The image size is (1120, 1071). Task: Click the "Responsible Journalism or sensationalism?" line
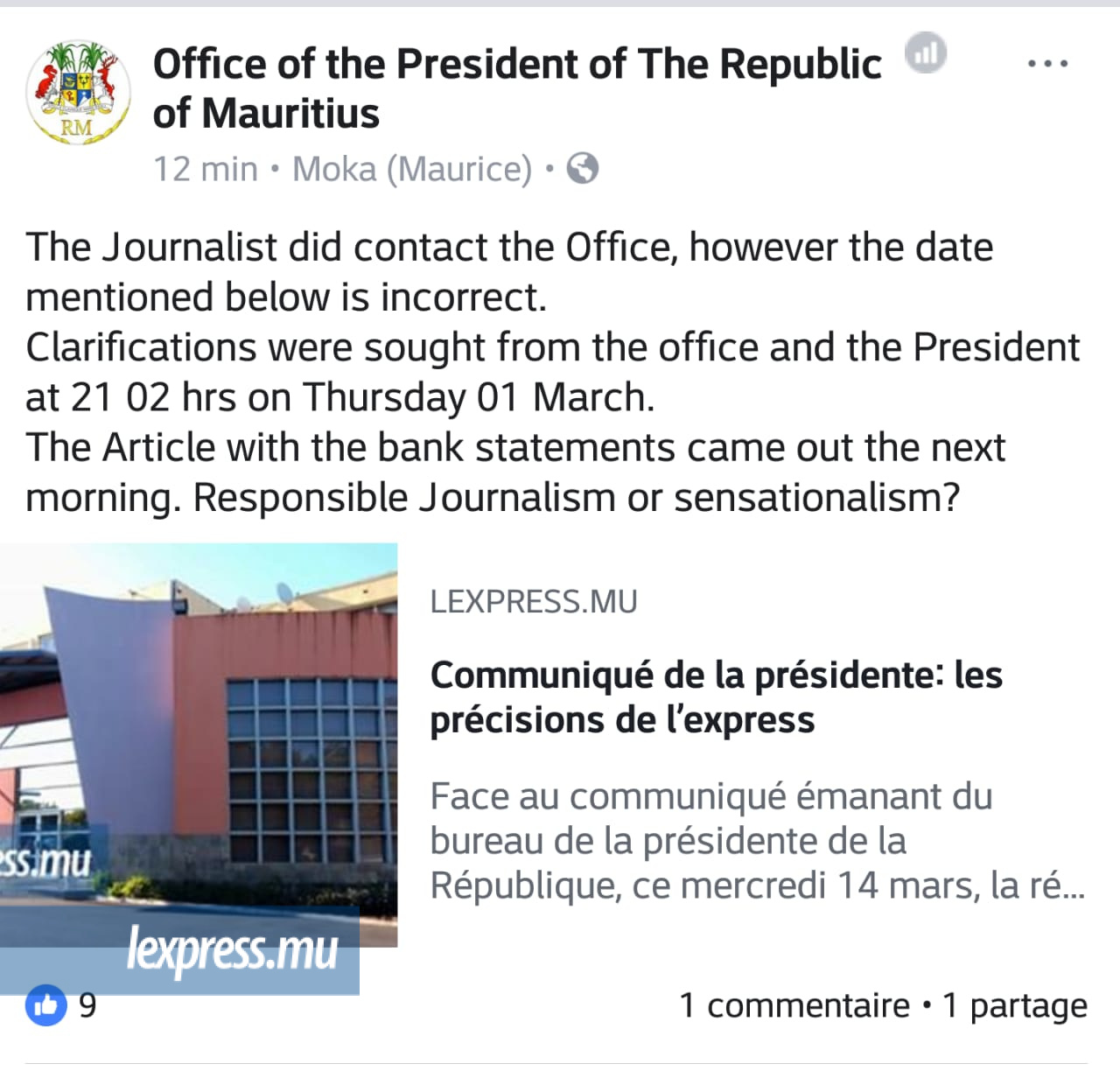576,498
